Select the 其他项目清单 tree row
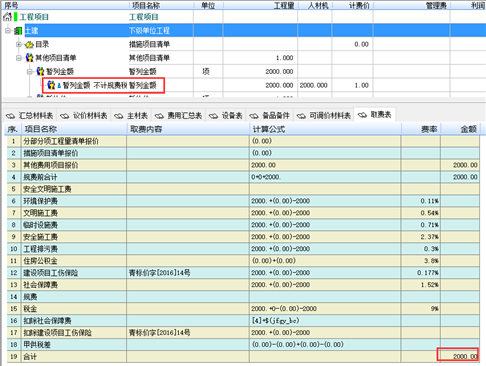Viewport: 486px width, 366px height. [243, 58]
